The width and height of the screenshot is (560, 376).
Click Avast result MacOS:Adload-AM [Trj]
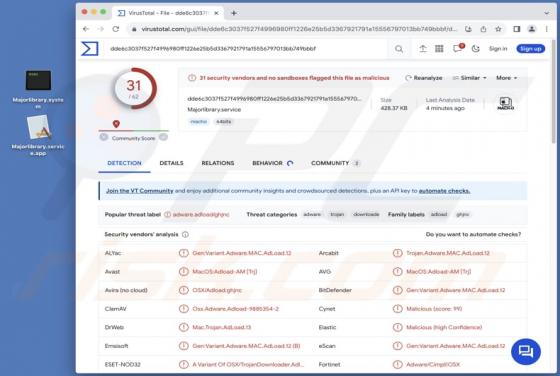[x=225, y=272]
